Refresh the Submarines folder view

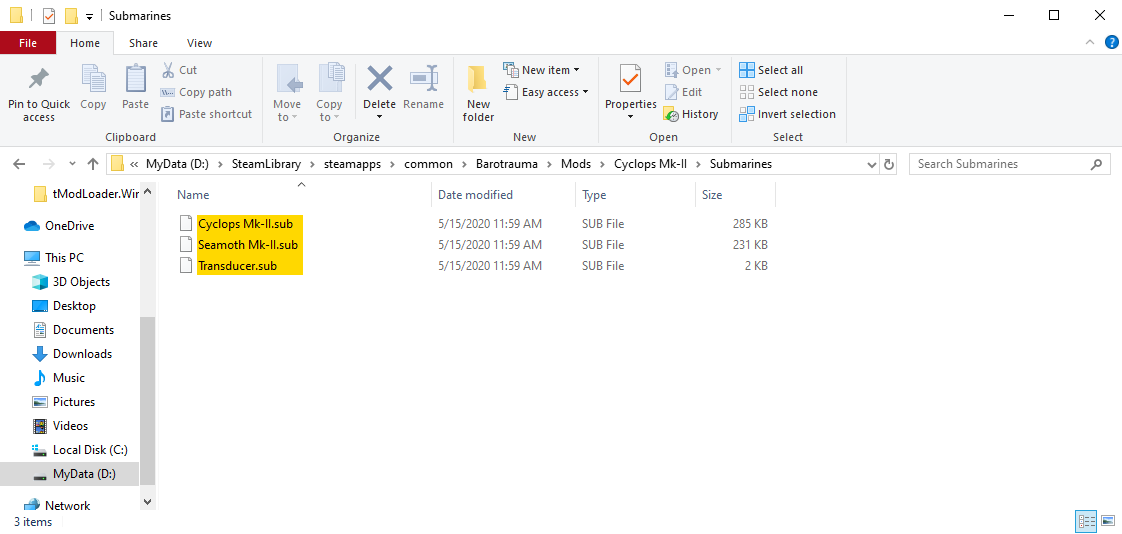(x=890, y=164)
